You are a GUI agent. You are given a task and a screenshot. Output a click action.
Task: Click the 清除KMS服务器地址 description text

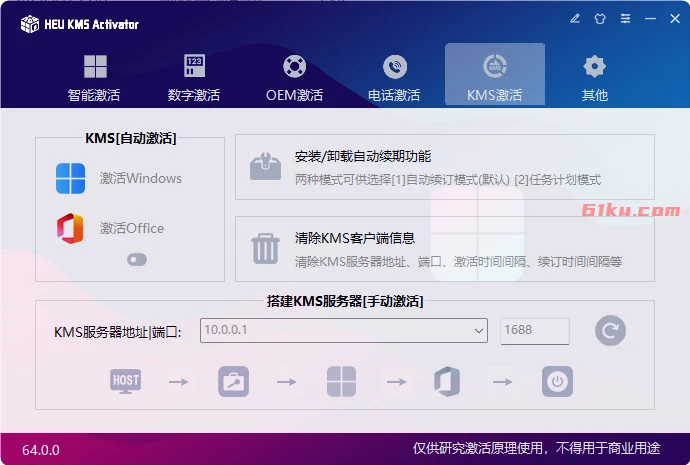pyautogui.click(x=458, y=262)
